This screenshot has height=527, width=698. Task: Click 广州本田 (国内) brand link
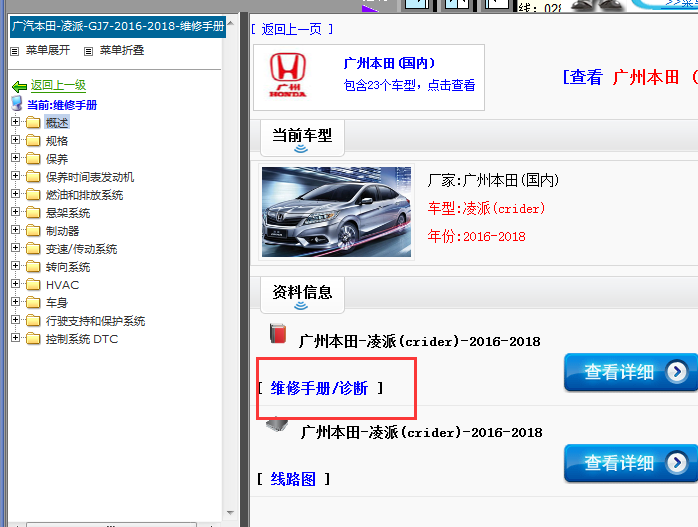[389, 63]
